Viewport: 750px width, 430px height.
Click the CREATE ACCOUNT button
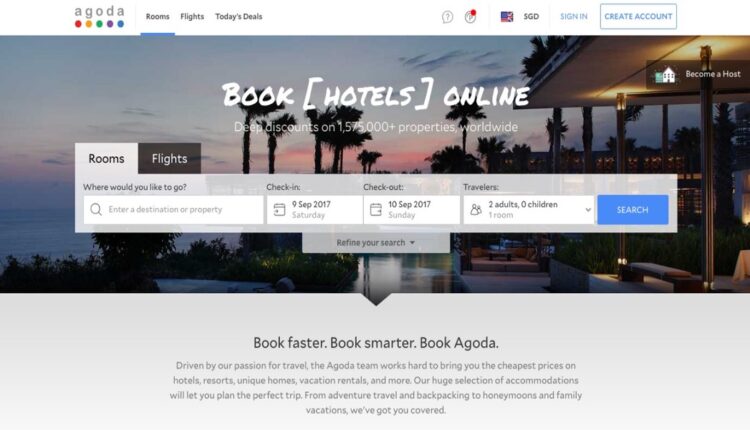[x=638, y=16]
